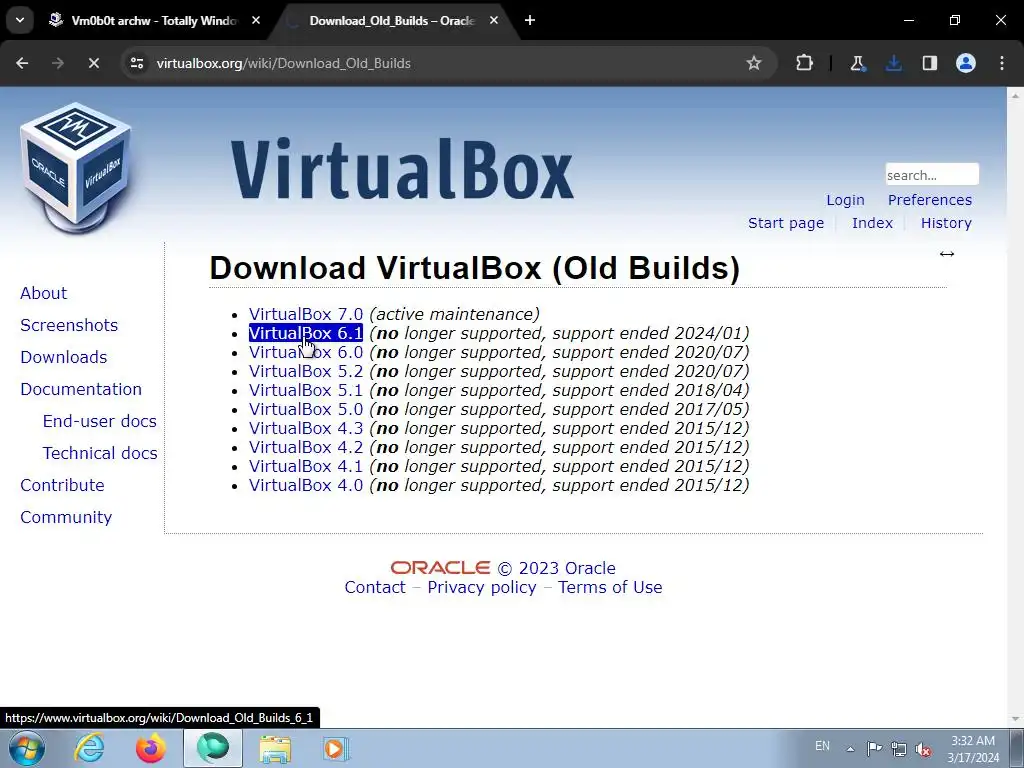Viewport: 1024px width, 768px height.
Task: Open the VirtualBox 4.2 builds link
Action: [x=306, y=447]
